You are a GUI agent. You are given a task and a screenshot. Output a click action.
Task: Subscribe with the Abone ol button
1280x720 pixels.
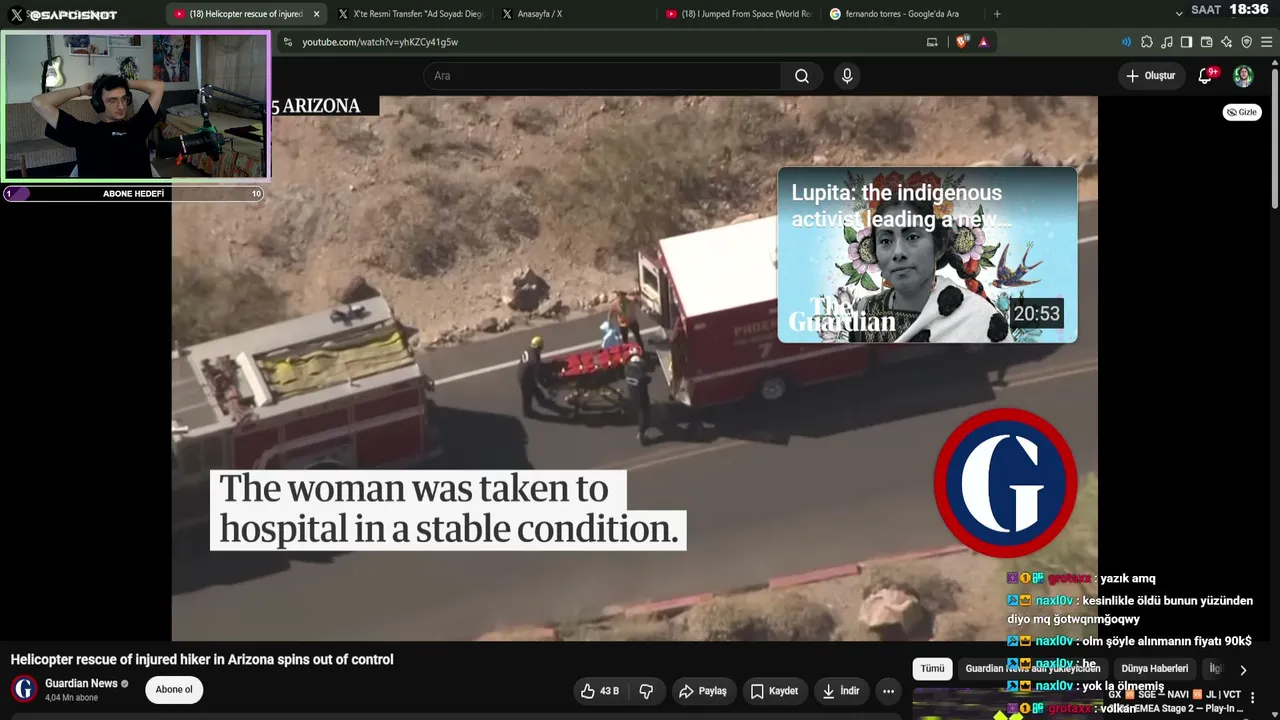(174, 689)
